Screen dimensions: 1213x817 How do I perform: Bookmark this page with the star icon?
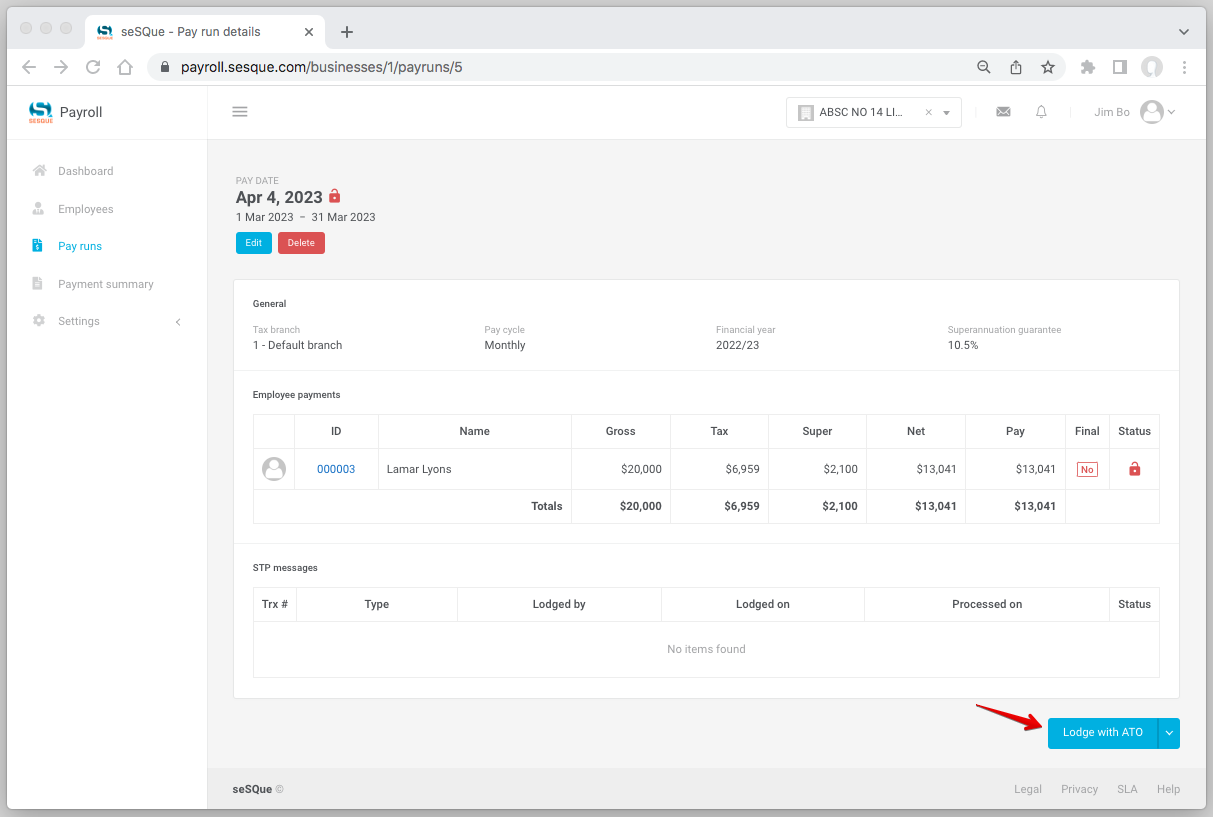pyautogui.click(x=1047, y=67)
